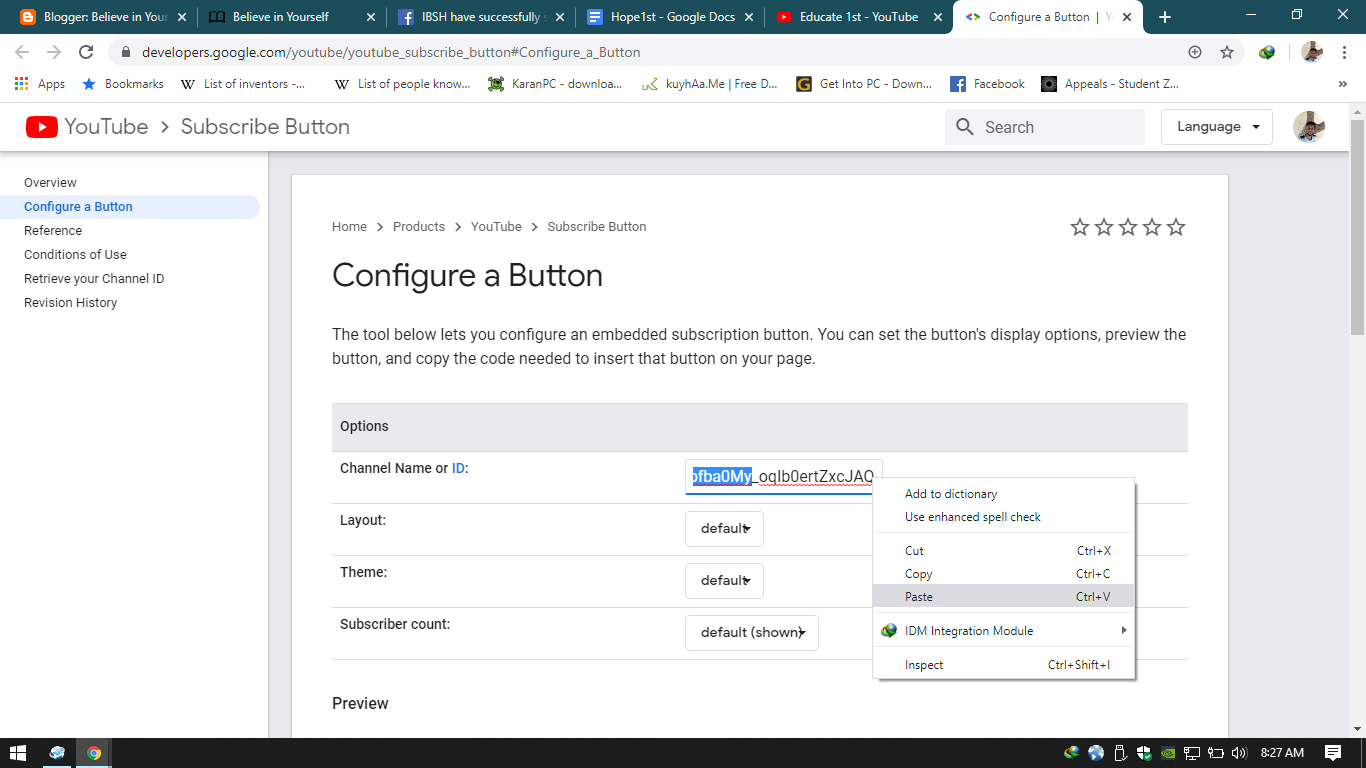
Task: Open Conditions of Use in sidebar
Action: [x=75, y=255]
